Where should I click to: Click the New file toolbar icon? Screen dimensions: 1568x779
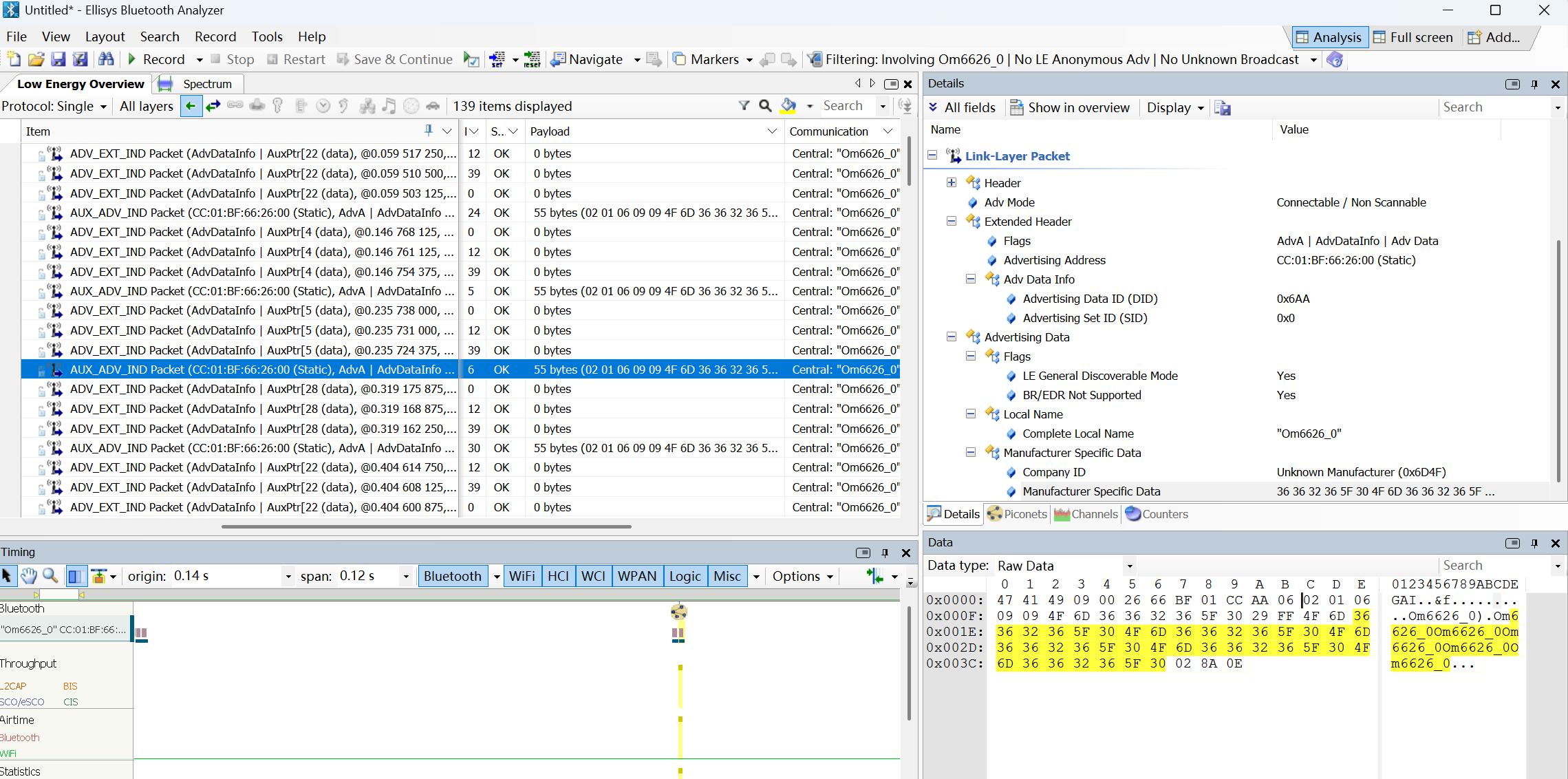[x=14, y=59]
